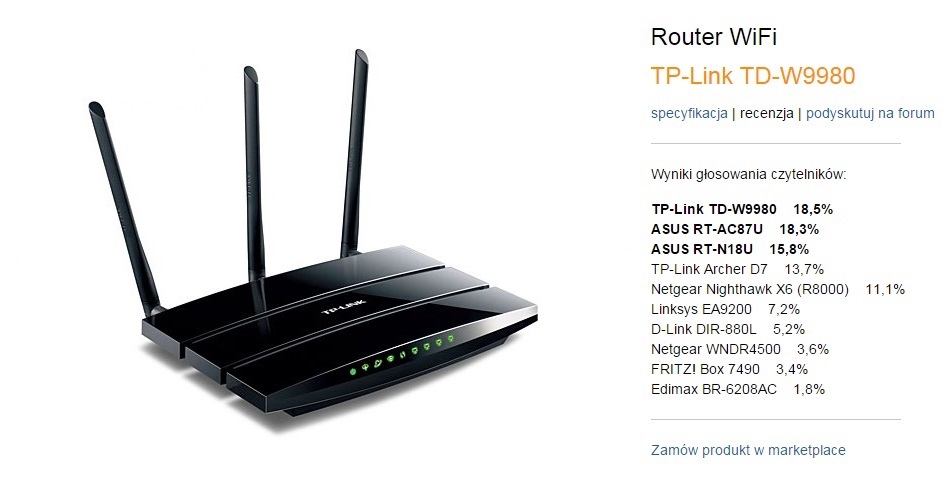Select TP-Link Archer D7 result entry

point(738,269)
